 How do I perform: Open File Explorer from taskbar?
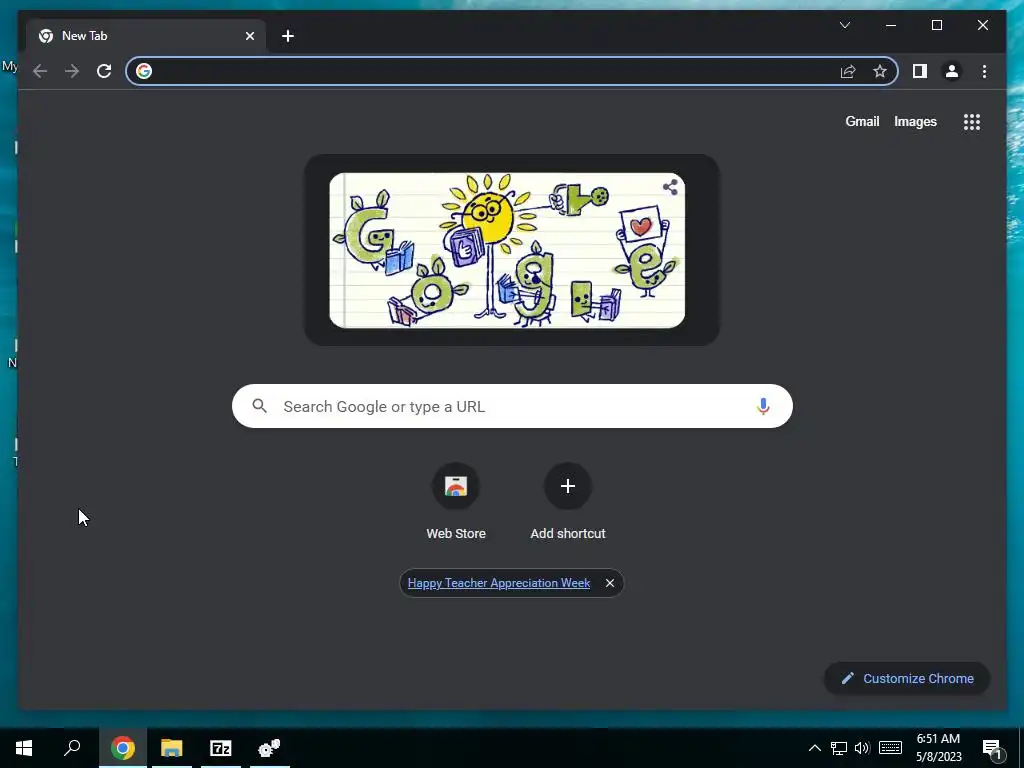pyautogui.click(x=172, y=748)
